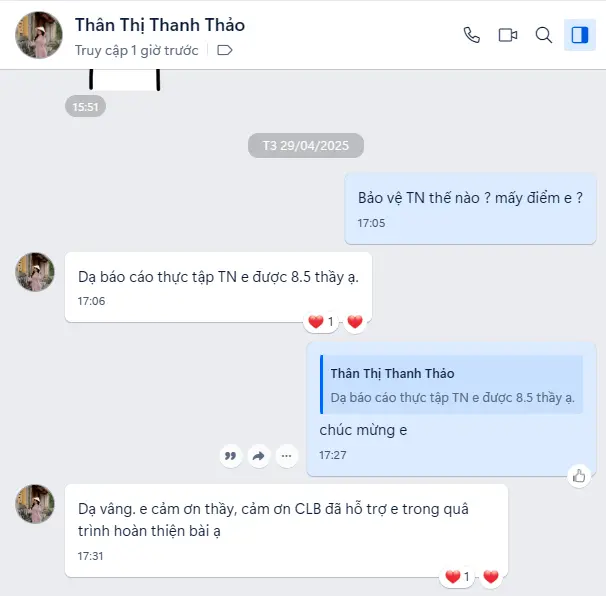Viewport: 606px width, 596px height.
Task: Quote reply the 'chúc mừng e' message
Action: tap(231, 456)
